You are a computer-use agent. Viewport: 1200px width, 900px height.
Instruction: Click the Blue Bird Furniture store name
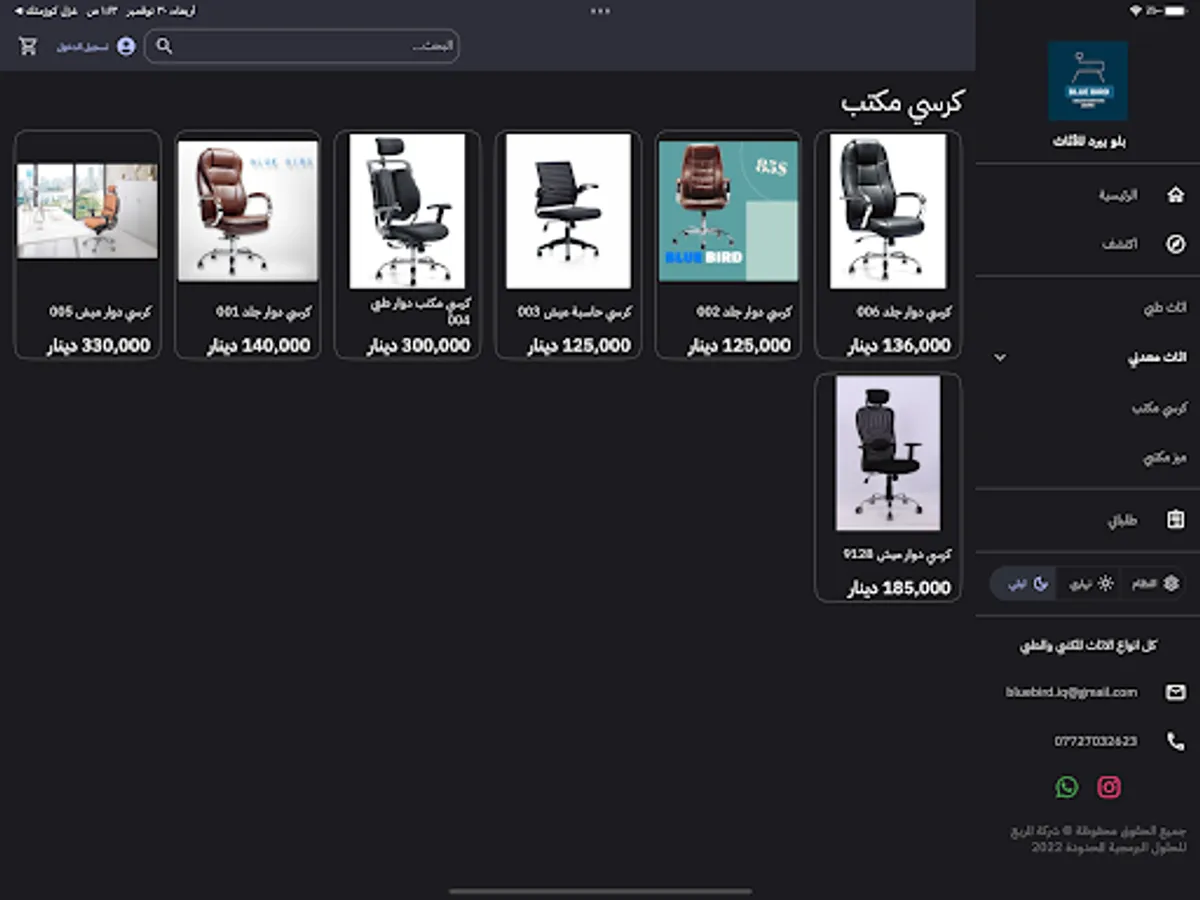(x=1088, y=142)
